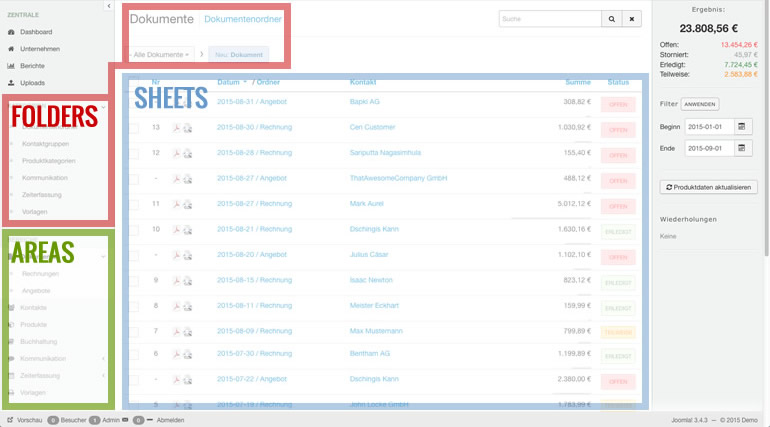This screenshot has width=770, height=427.
Task: Click the Berichte bar chart icon
Action: [11, 66]
